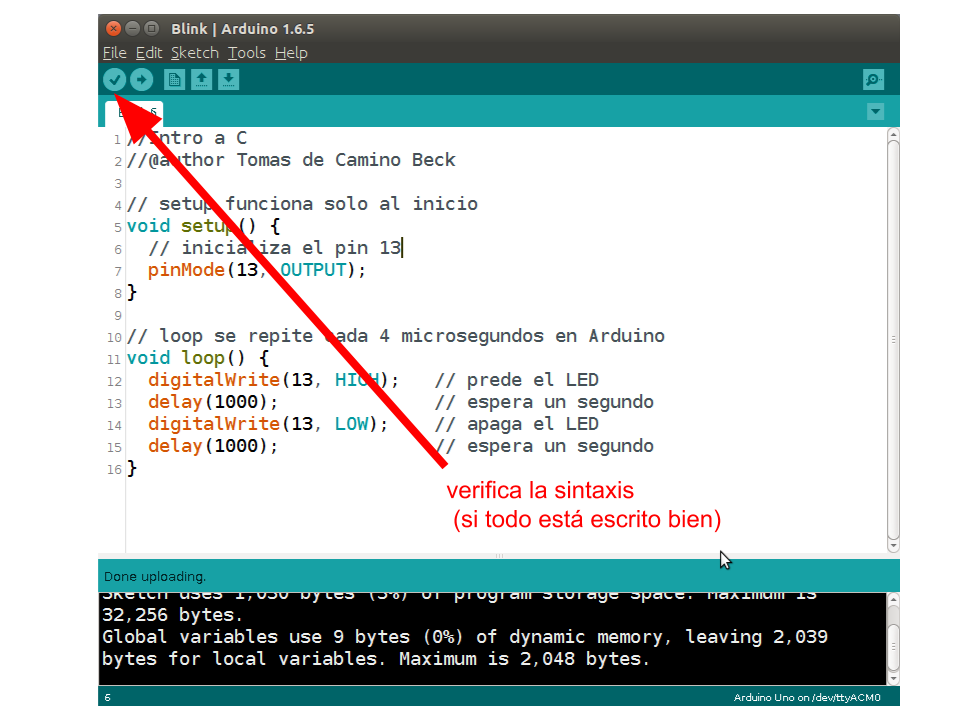The width and height of the screenshot is (960, 720).
Task: Create a new sketch with New icon
Action: [174, 80]
